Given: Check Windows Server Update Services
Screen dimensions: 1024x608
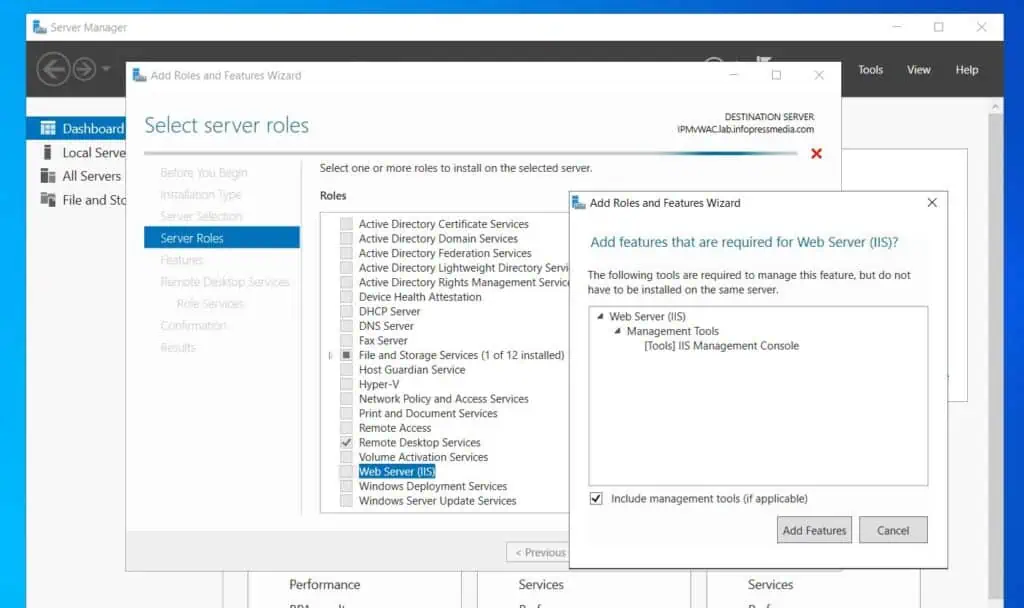Looking at the screenshot, I should click(x=346, y=501).
